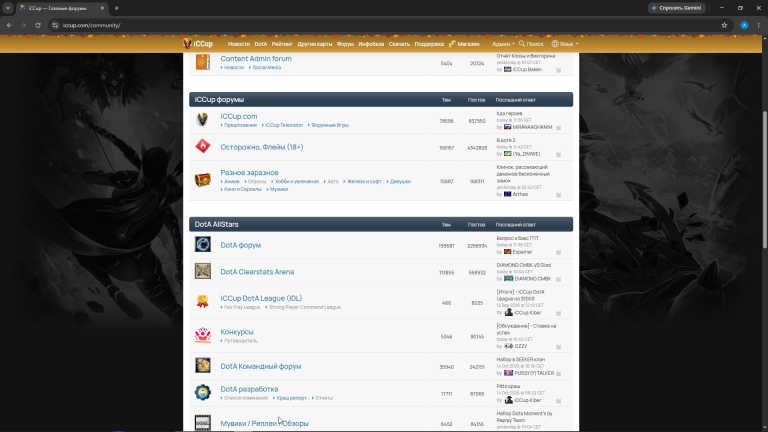The width and height of the screenshot is (768, 432).
Task: Open the iCCup Television subforum
Action: 284,125
